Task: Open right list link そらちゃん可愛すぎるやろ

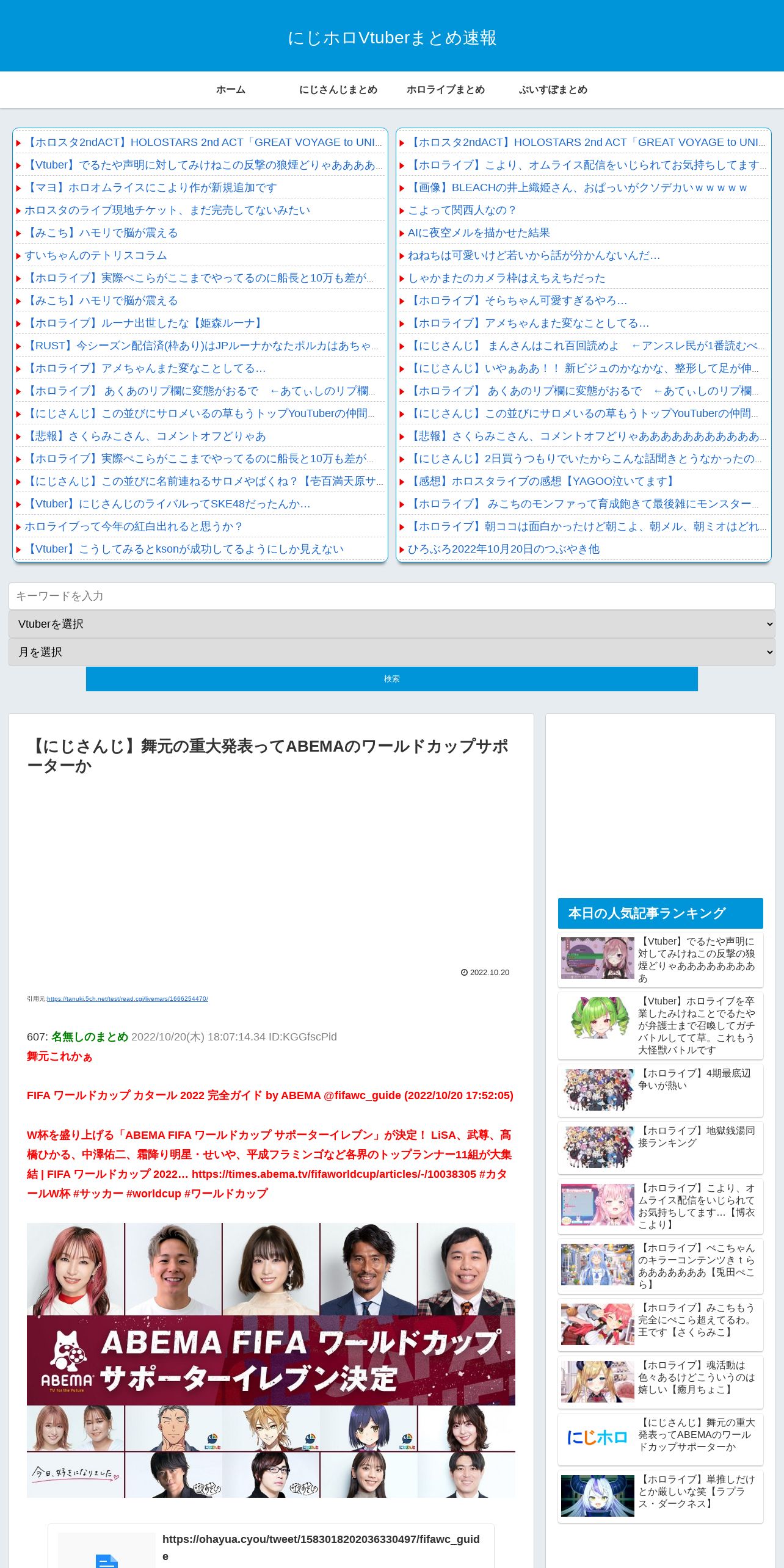Action: [518, 300]
